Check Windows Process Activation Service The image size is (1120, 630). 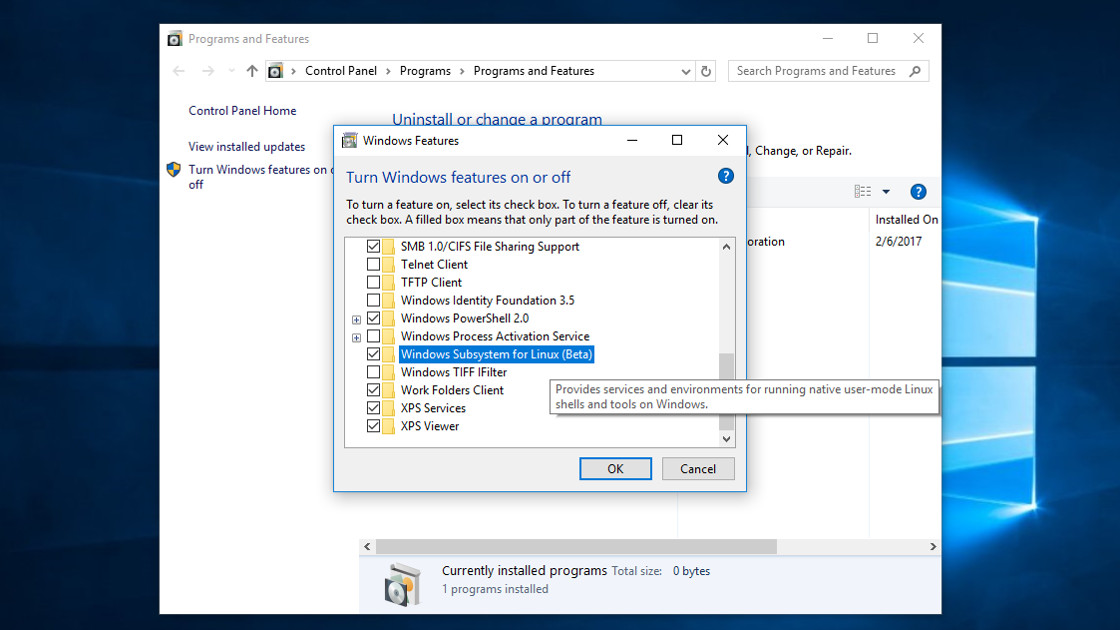point(374,336)
